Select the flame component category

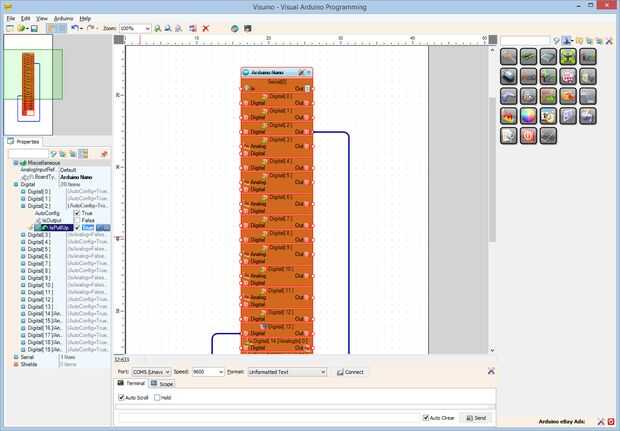click(x=508, y=116)
